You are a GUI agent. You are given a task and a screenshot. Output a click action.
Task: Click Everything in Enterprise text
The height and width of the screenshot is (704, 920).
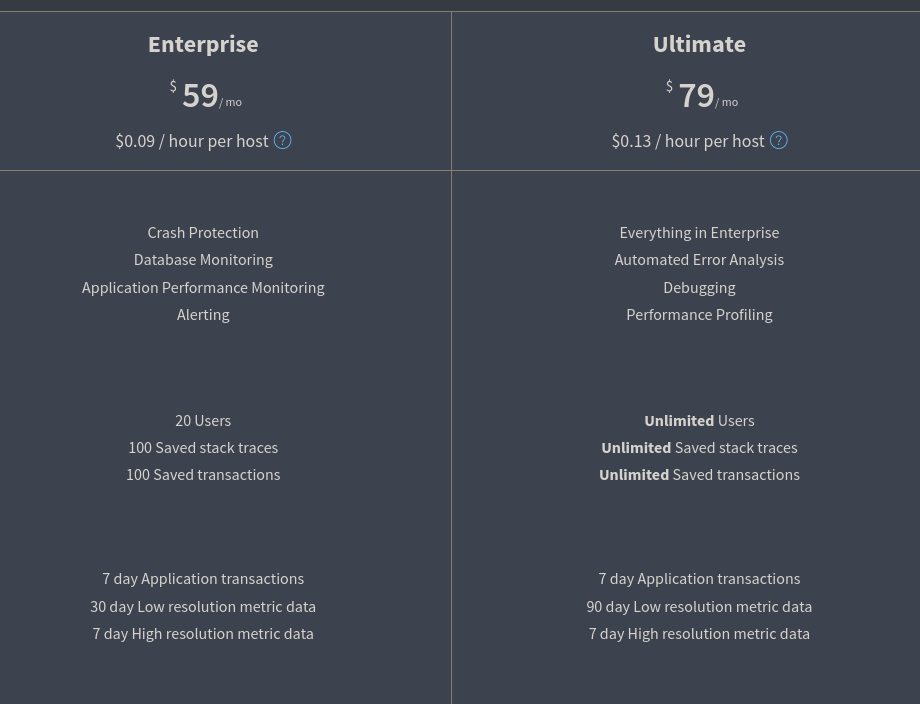[x=699, y=233]
